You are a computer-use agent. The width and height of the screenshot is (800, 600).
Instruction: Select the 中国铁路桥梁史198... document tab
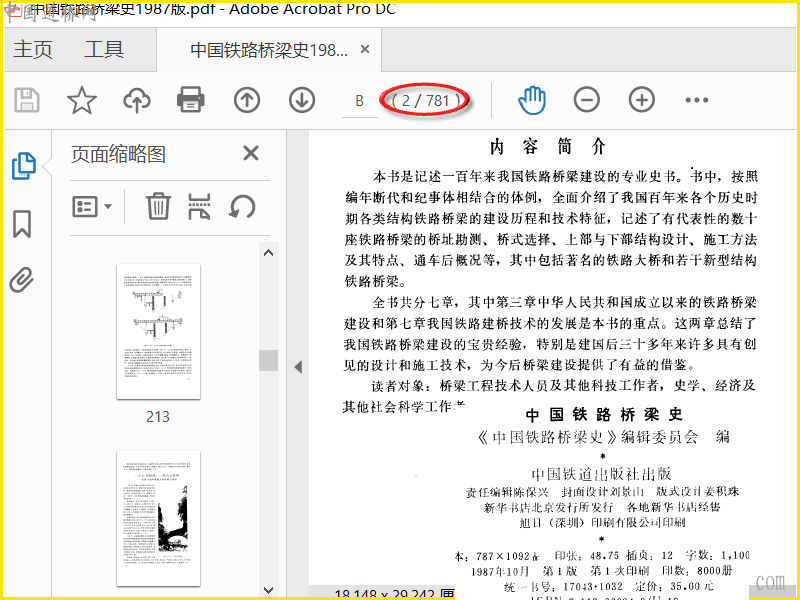click(x=269, y=50)
